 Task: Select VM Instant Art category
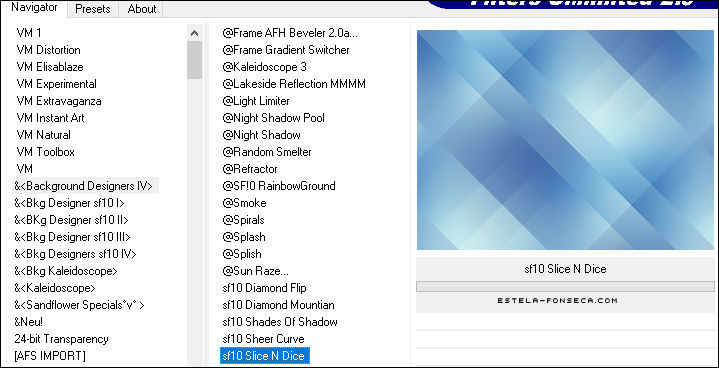pyautogui.click(x=50, y=118)
